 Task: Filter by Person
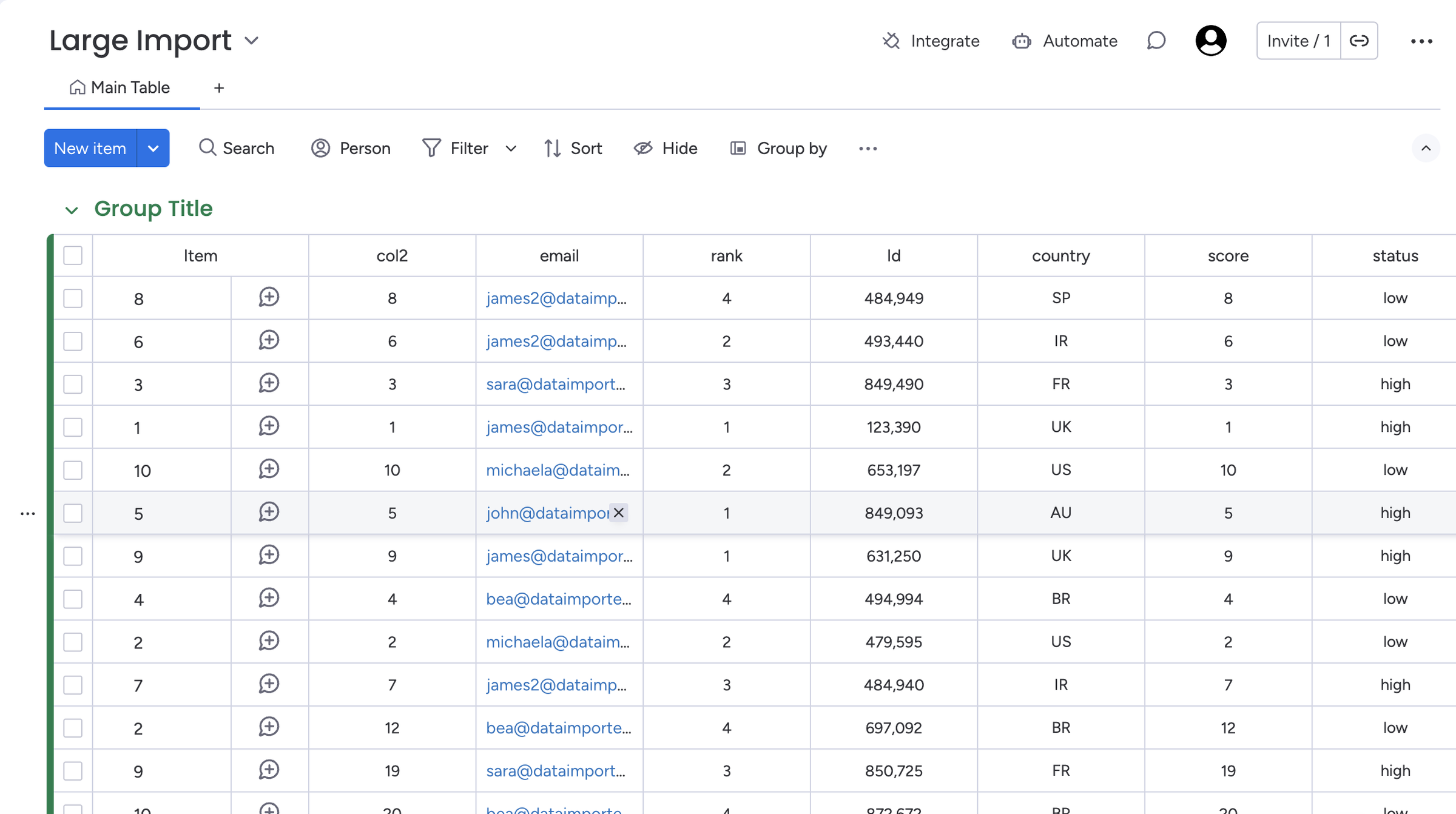pyautogui.click(x=351, y=148)
